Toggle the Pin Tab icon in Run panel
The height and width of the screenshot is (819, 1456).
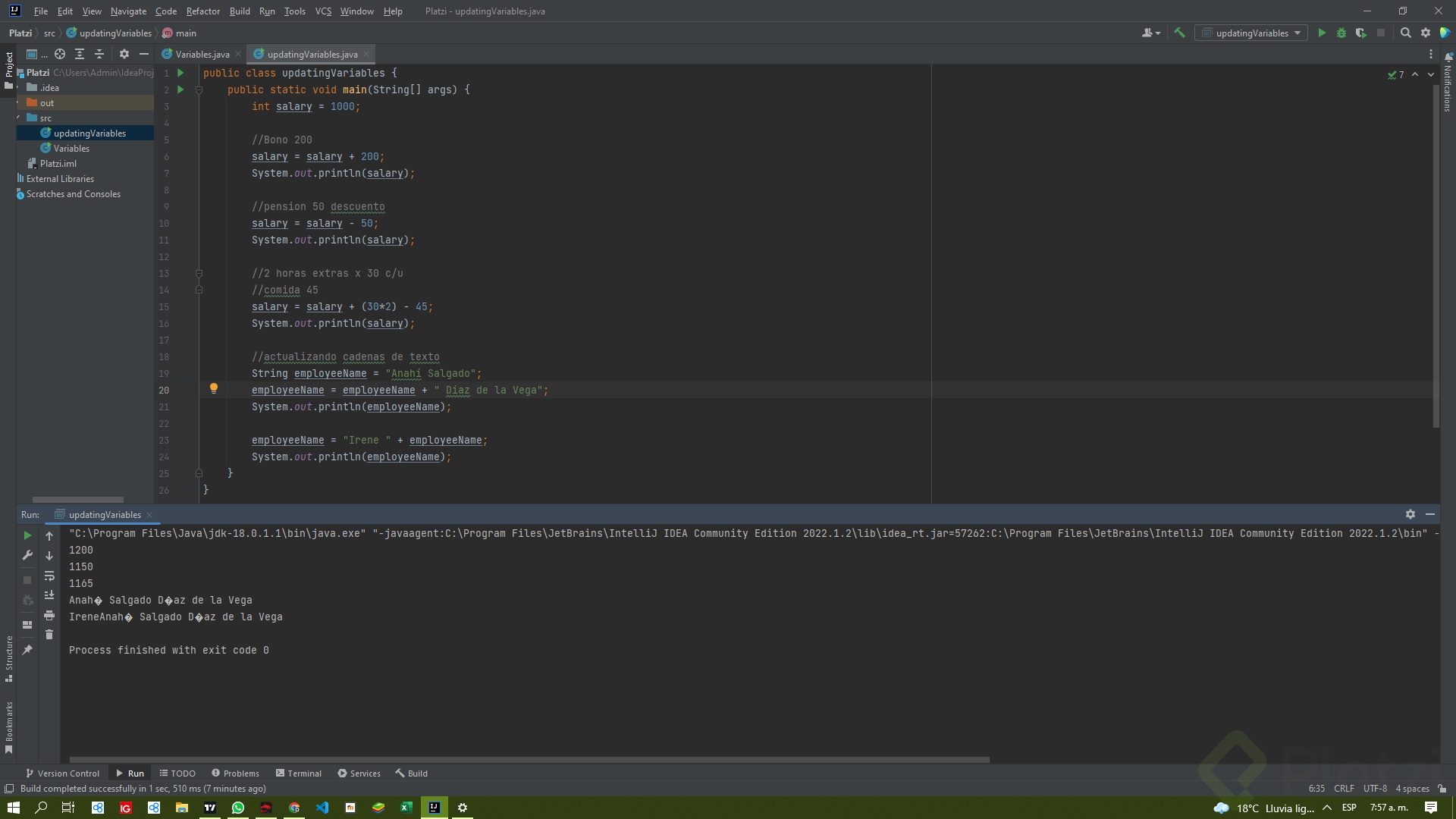click(27, 650)
